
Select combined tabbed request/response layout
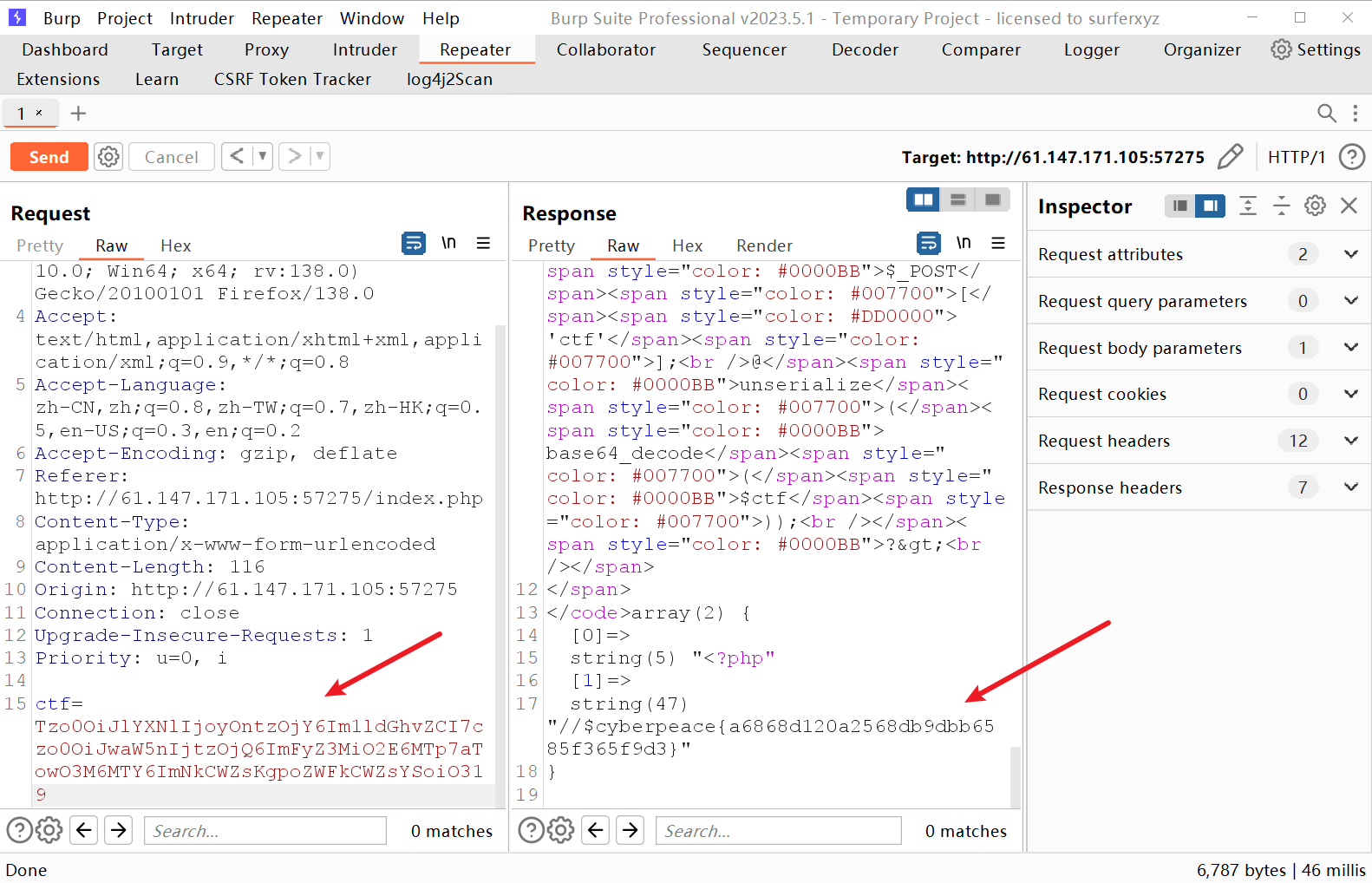992,199
